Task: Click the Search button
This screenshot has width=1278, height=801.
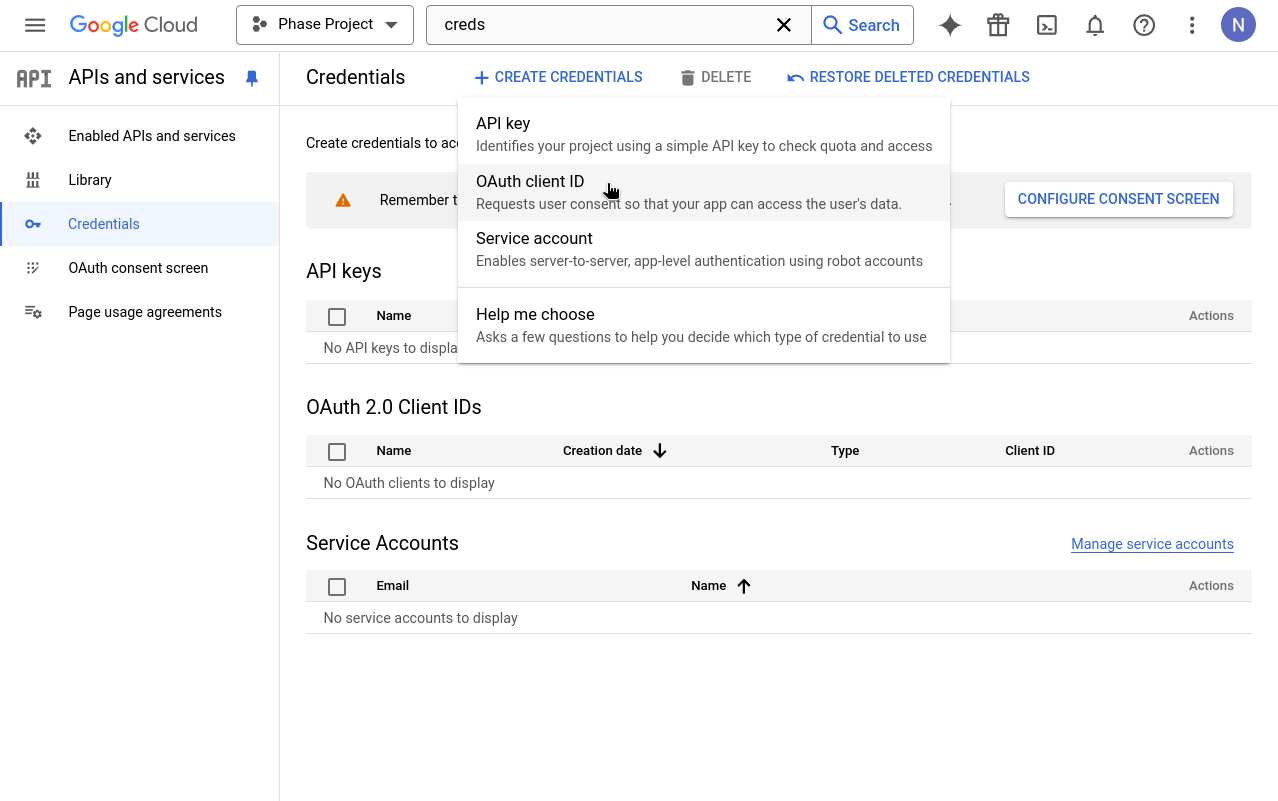Action: pyautogui.click(x=862, y=25)
